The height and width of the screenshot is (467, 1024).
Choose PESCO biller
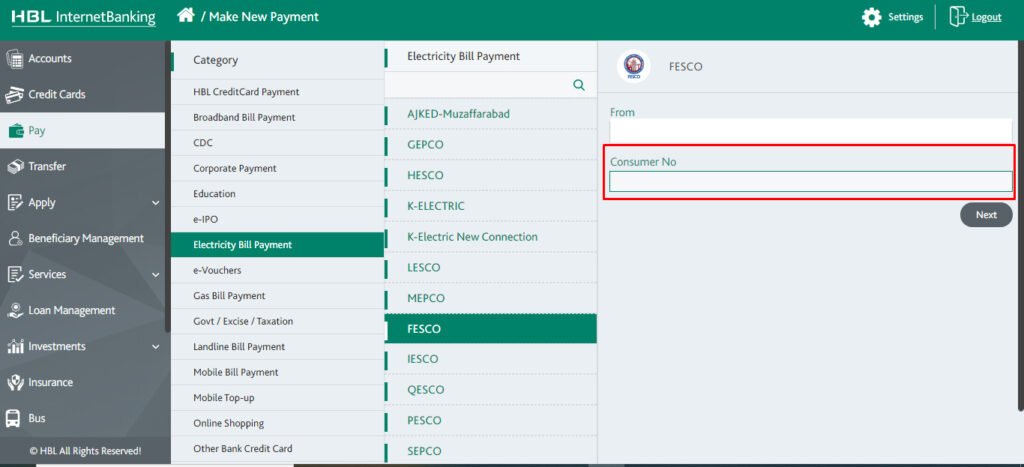click(490, 421)
